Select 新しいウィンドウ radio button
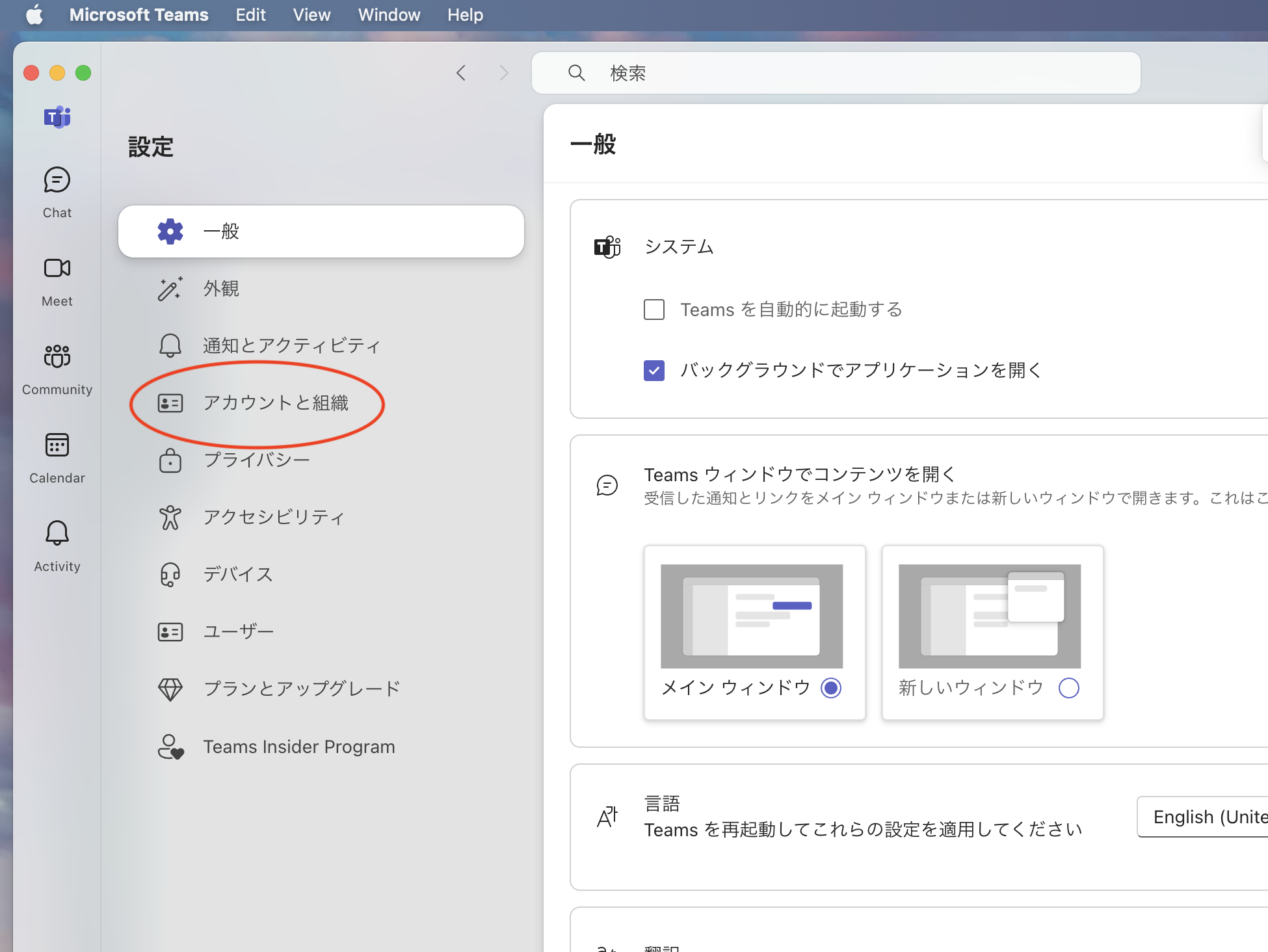 (1069, 688)
